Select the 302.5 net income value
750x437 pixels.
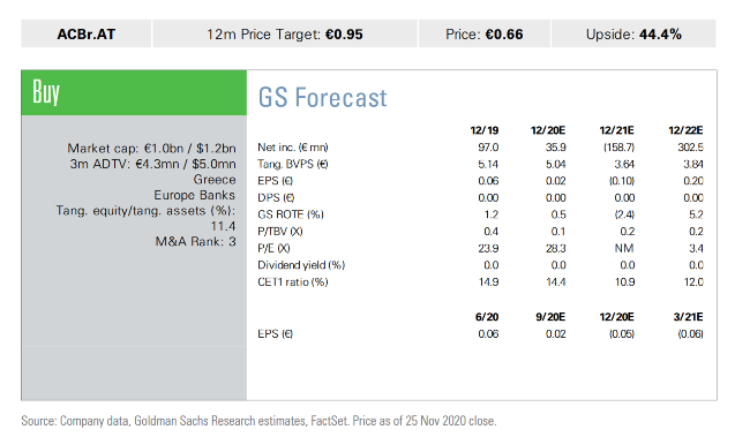click(x=690, y=147)
